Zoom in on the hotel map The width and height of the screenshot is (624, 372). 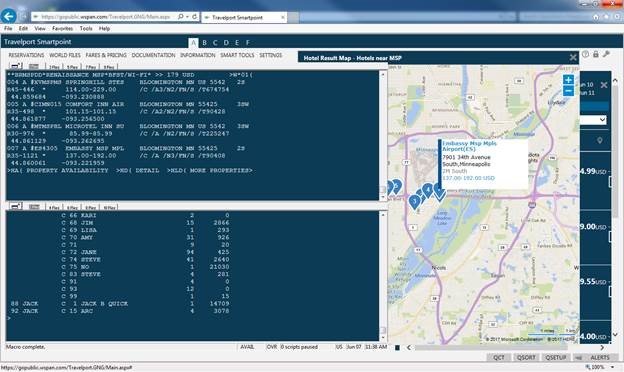tap(568, 80)
